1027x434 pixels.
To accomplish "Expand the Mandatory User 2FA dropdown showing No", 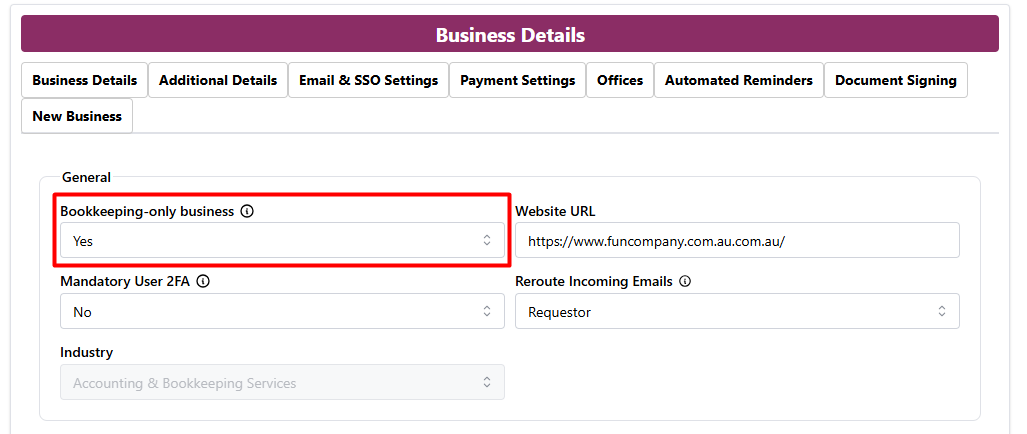I will click(x=270, y=312).
